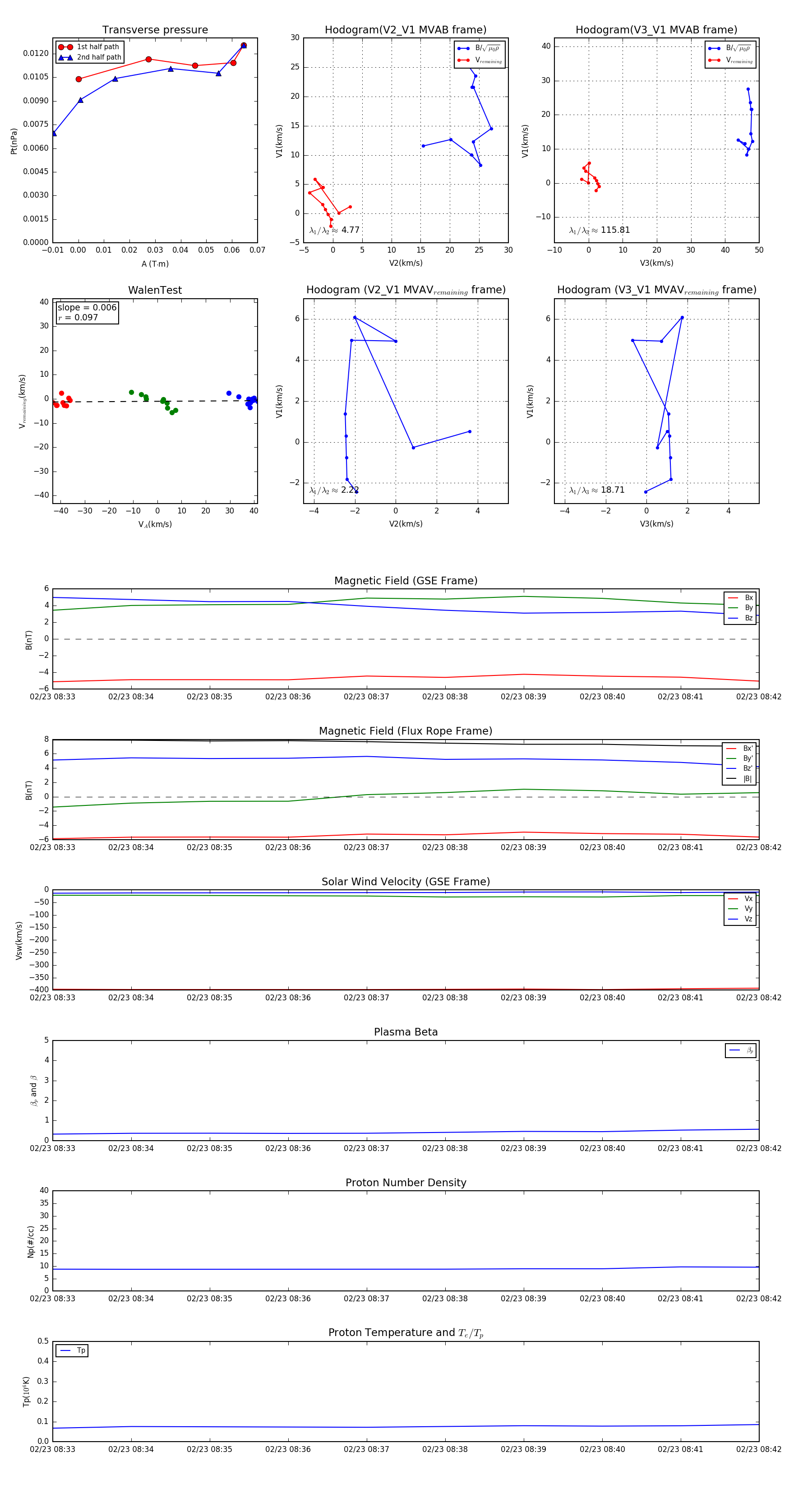Click the "r = 0.097" correlation text
The height and width of the screenshot is (1489, 812).
[78, 317]
